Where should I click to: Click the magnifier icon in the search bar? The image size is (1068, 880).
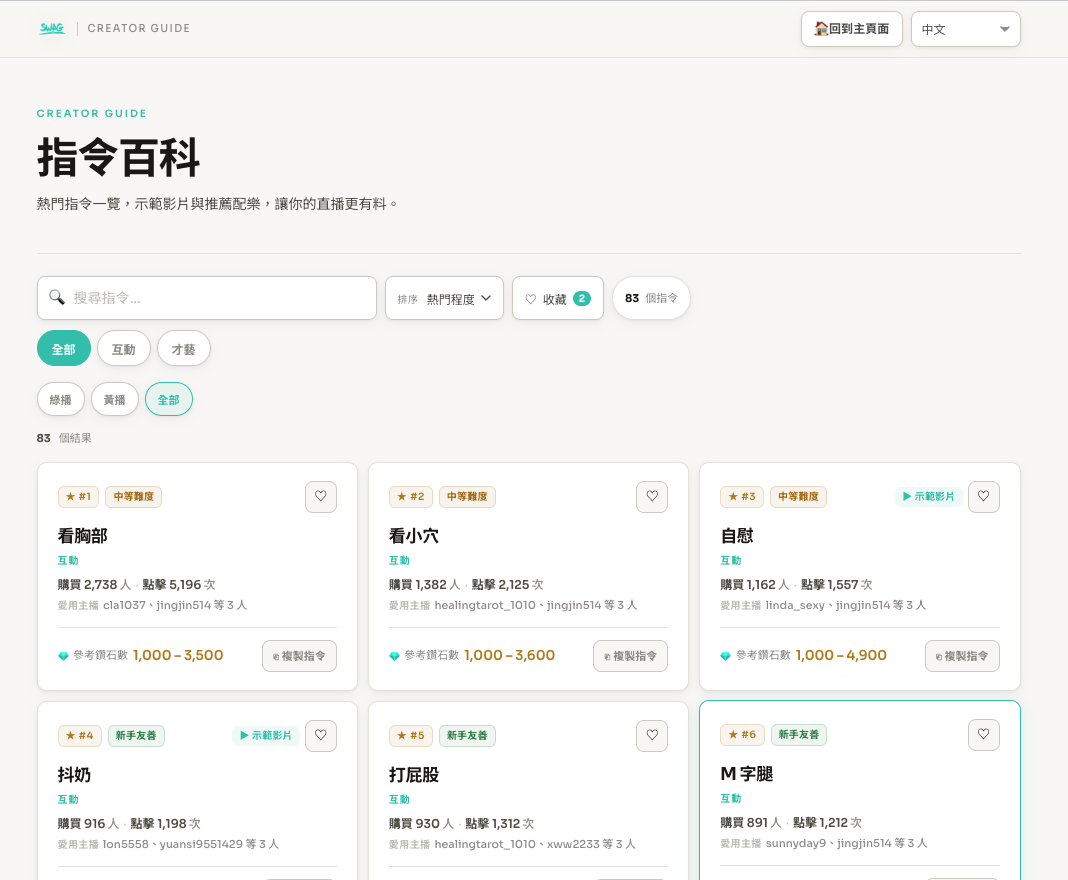[57, 298]
